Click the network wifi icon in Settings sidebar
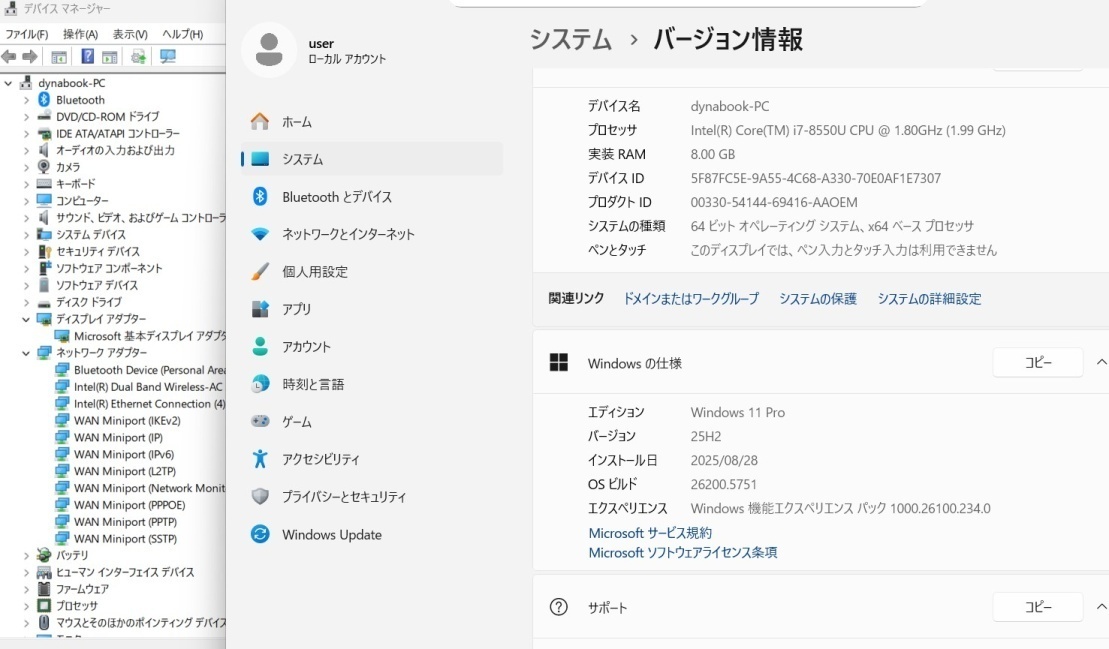1109x649 pixels. coord(260,234)
